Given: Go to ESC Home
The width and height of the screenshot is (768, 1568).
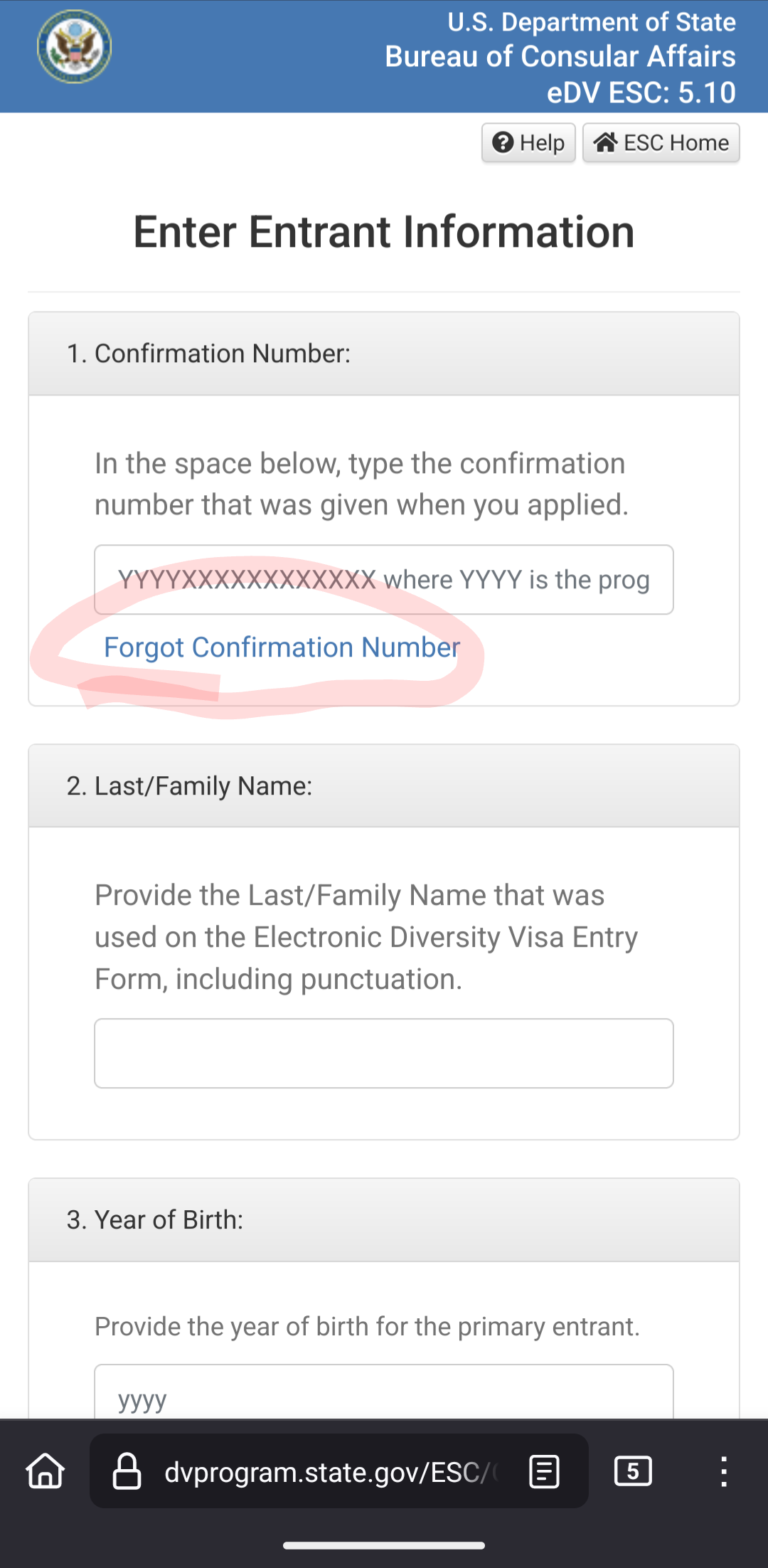Looking at the screenshot, I should [661, 143].
